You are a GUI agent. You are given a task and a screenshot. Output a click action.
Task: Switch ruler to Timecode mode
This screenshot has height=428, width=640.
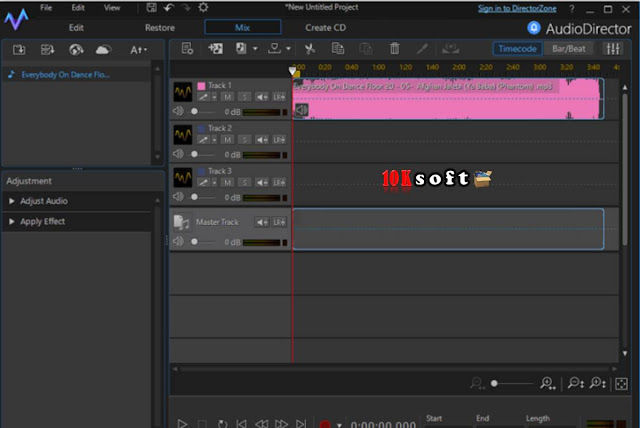pos(518,49)
